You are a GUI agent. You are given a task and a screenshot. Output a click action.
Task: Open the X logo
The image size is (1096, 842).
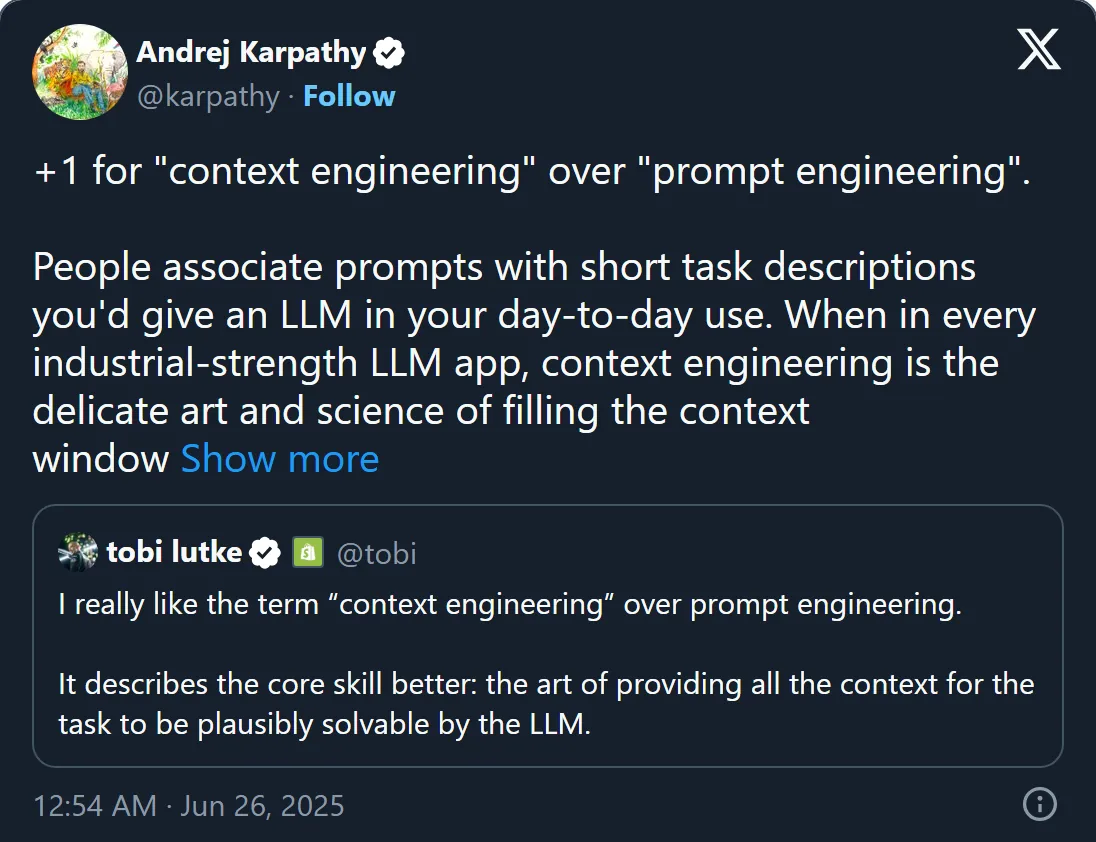click(x=1039, y=50)
